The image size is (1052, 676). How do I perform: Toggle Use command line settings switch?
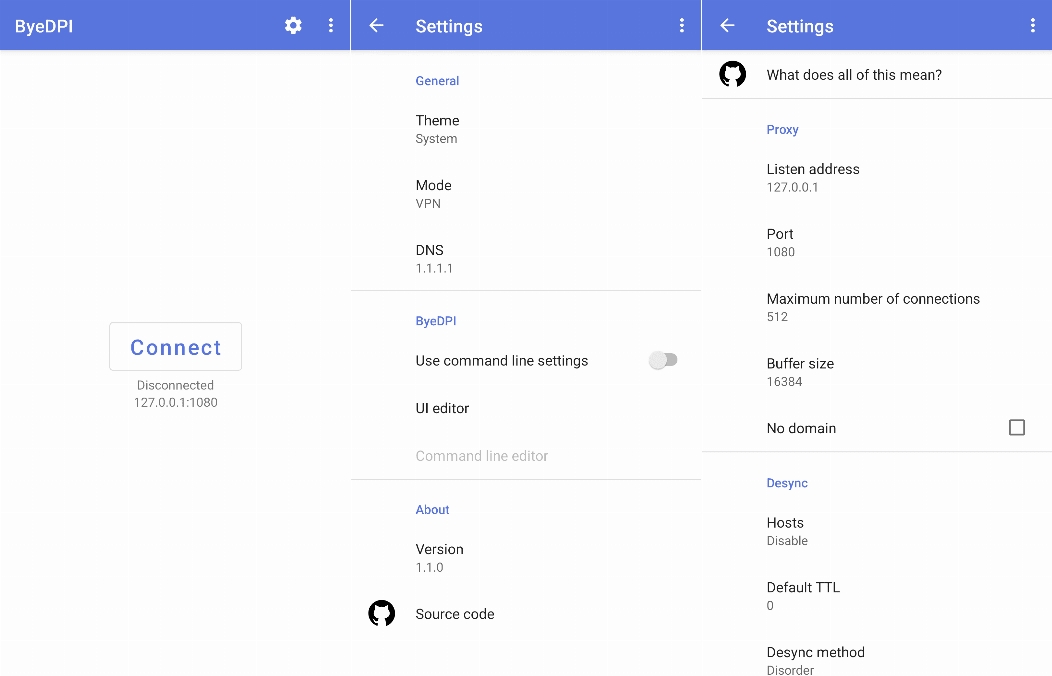click(x=663, y=360)
